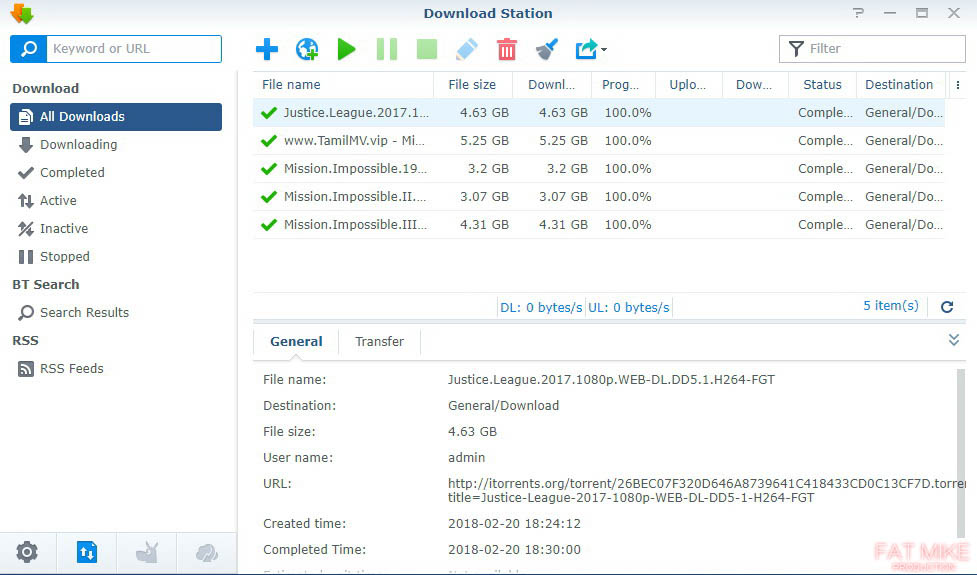Select the www.TamilMV.vip download row

pos(599,141)
